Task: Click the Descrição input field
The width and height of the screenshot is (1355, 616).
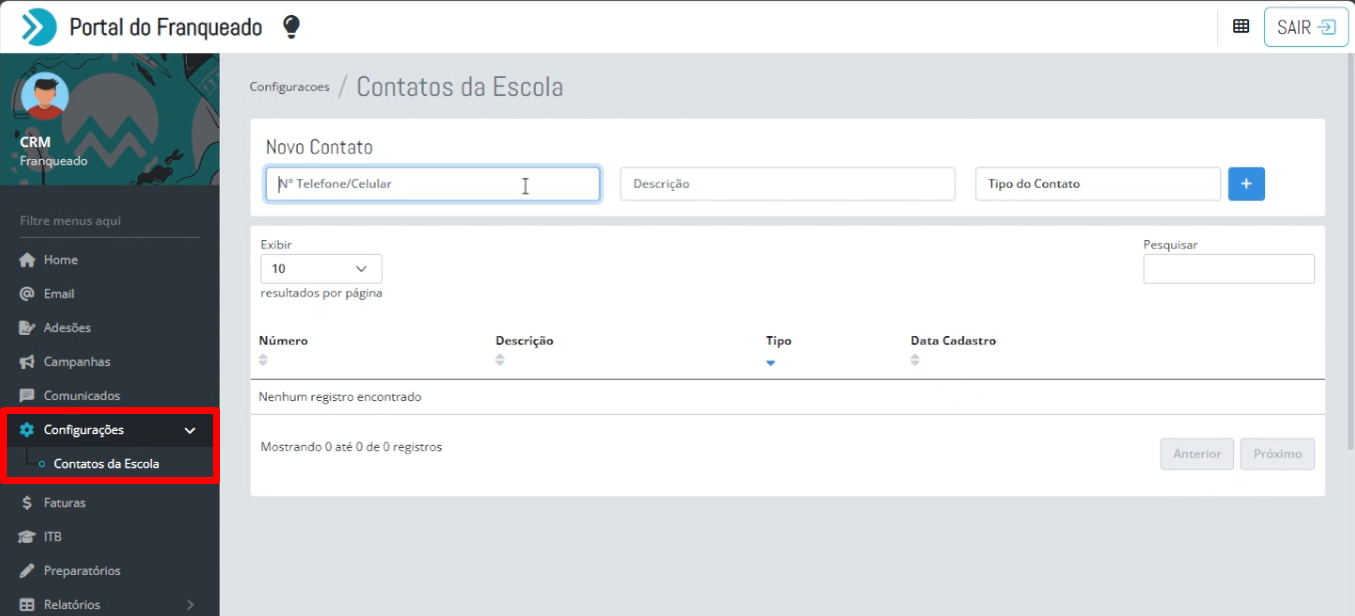Action: click(x=788, y=184)
